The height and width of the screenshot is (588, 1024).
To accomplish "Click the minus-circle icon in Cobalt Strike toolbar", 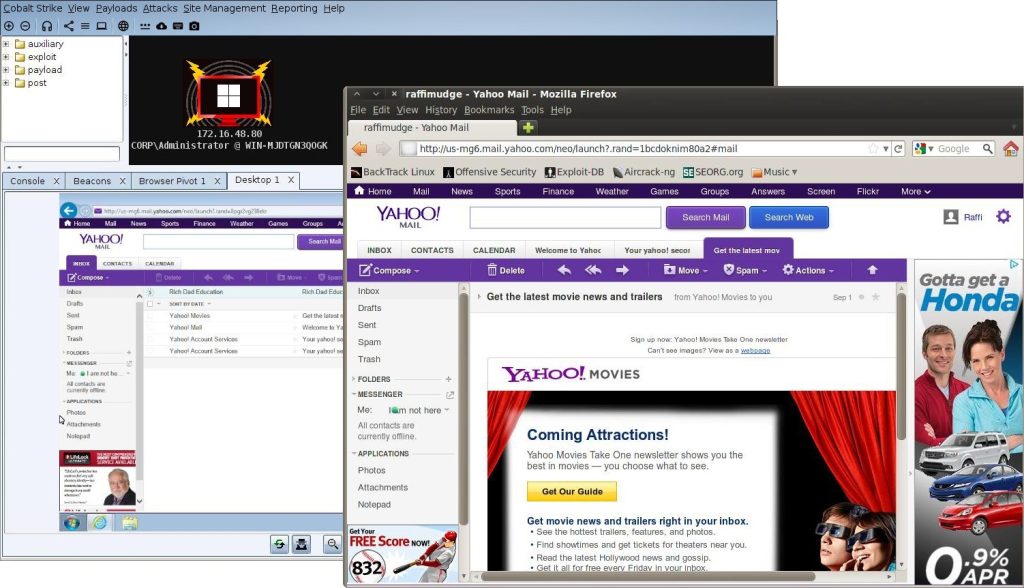I will click(x=25, y=26).
